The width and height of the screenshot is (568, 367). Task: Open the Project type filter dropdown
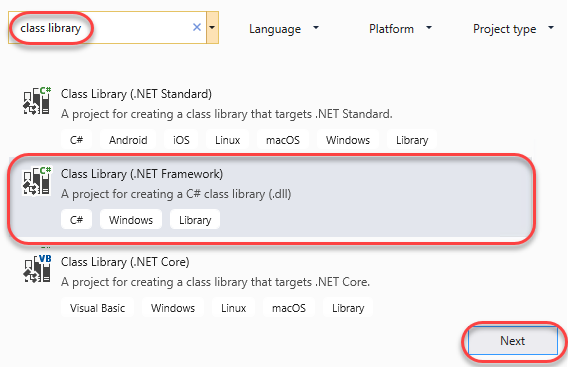[513, 29]
